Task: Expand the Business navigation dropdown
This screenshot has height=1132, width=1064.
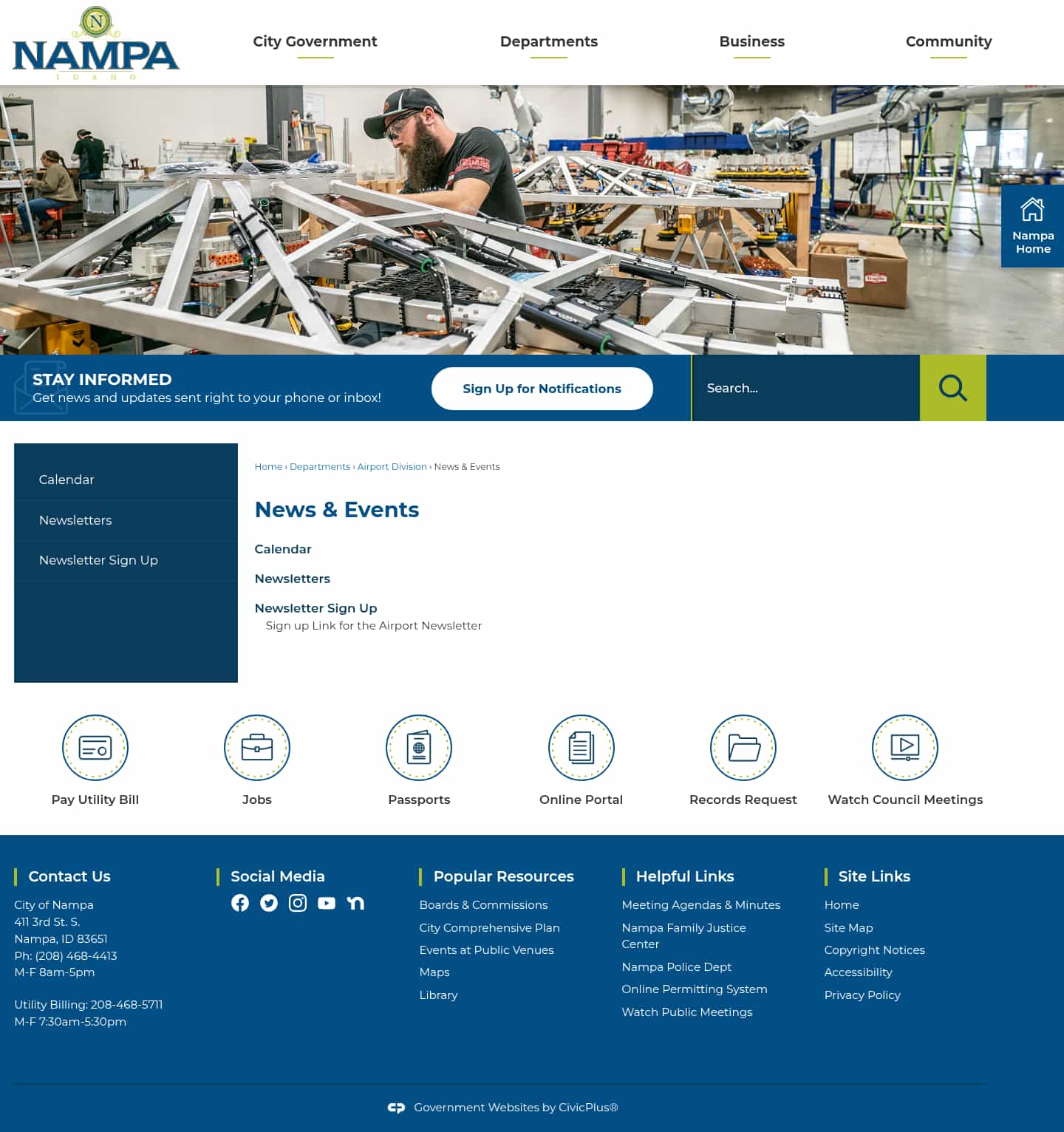Action: point(752,41)
